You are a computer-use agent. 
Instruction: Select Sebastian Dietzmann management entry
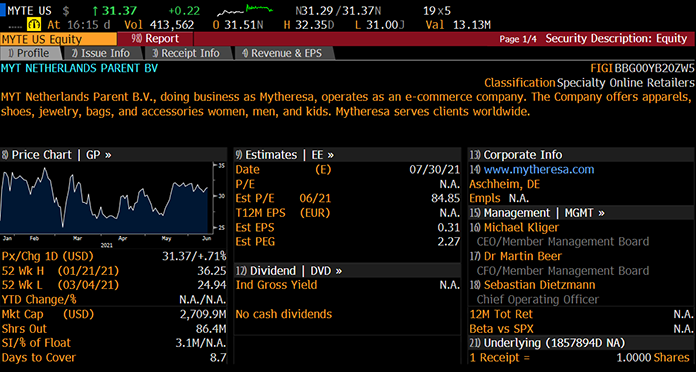pyautogui.click(x=539, y=285)
